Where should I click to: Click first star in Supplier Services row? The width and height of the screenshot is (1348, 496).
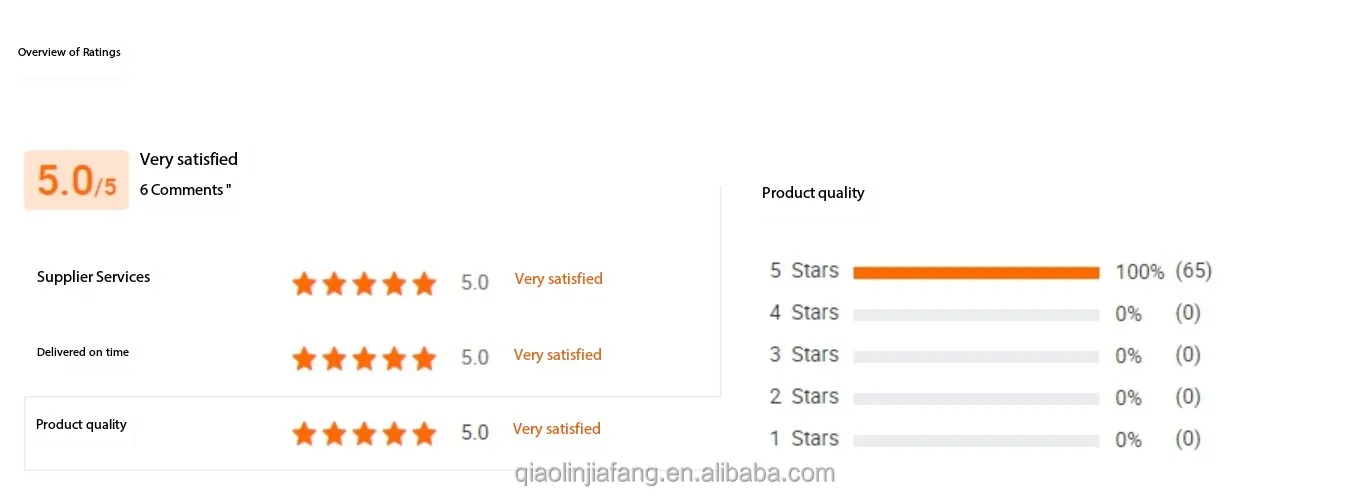[x=304, y=284]
